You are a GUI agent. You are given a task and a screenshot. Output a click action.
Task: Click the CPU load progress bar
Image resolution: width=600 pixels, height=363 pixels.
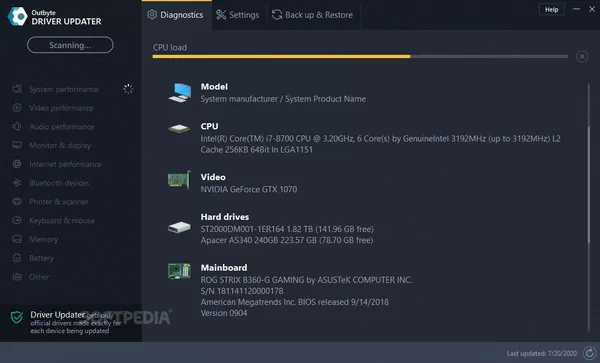tap(360, 57)
